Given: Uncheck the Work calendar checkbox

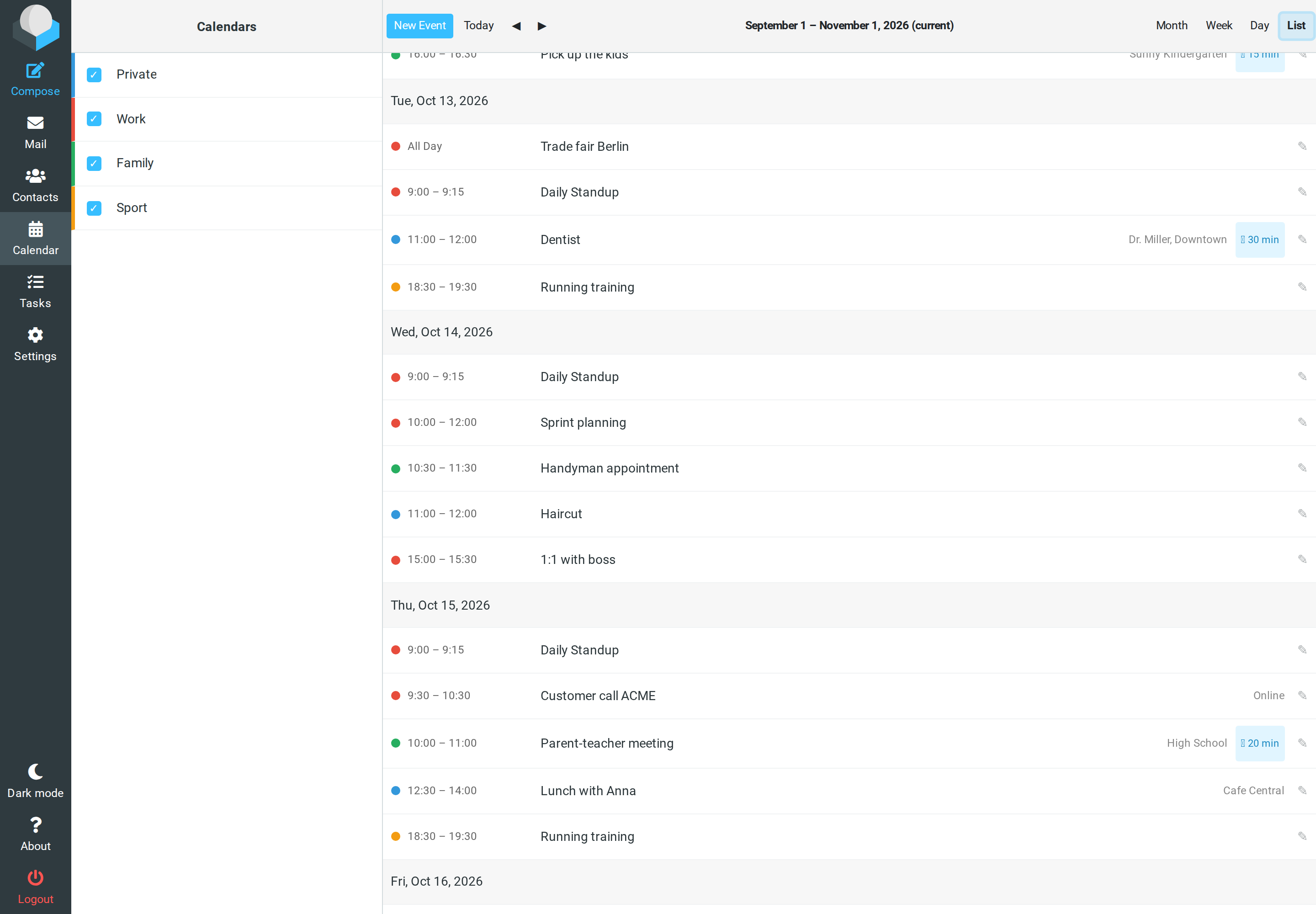Looking at the screenshot, I should click(x=94, y=119).
